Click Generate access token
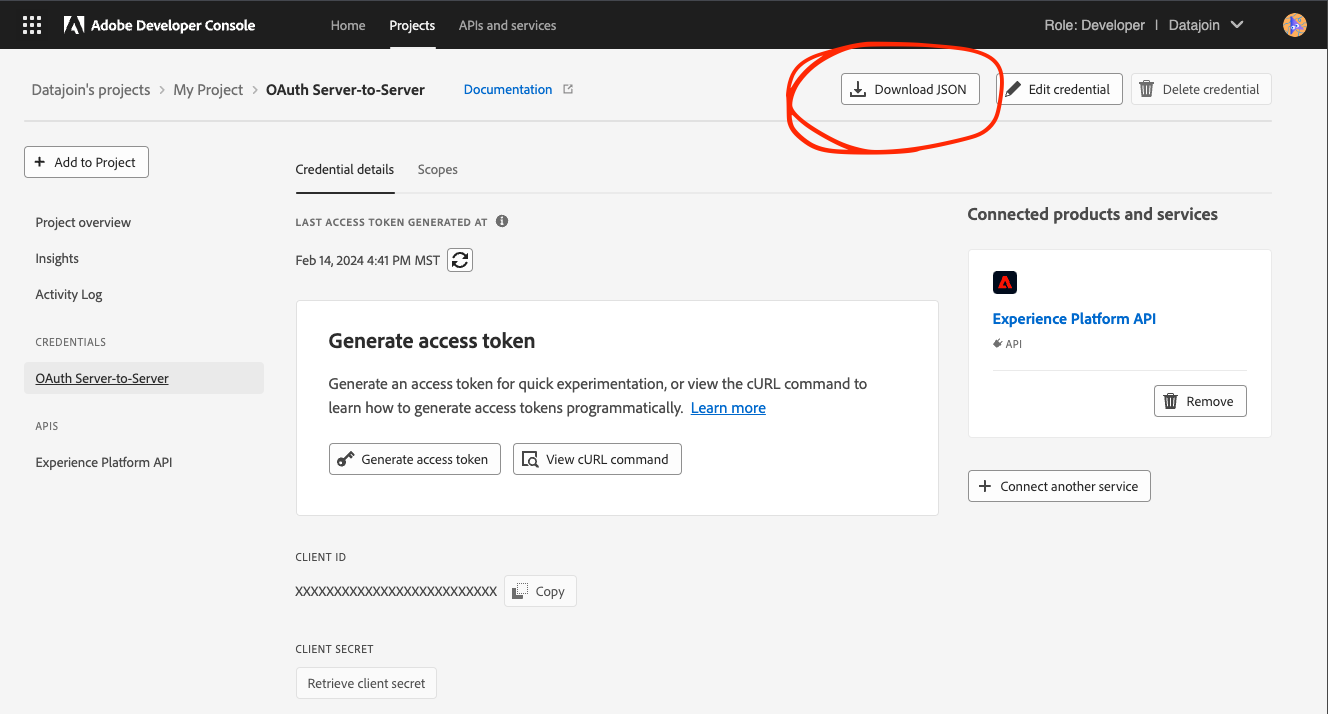The image size is (1328, 714). (414, 459)
